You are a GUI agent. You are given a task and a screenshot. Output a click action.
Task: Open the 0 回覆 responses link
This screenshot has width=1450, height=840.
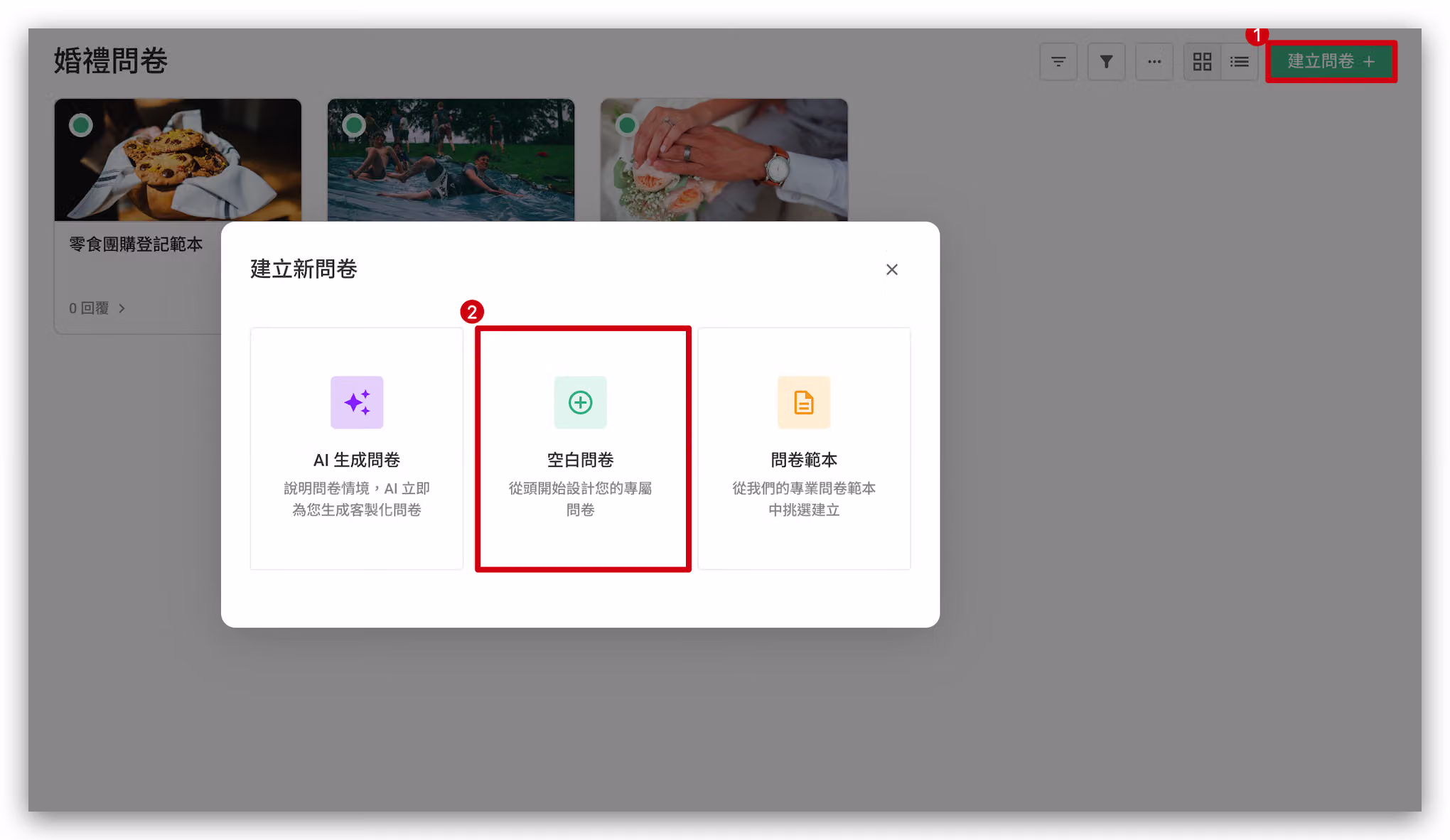coord(97,308)
